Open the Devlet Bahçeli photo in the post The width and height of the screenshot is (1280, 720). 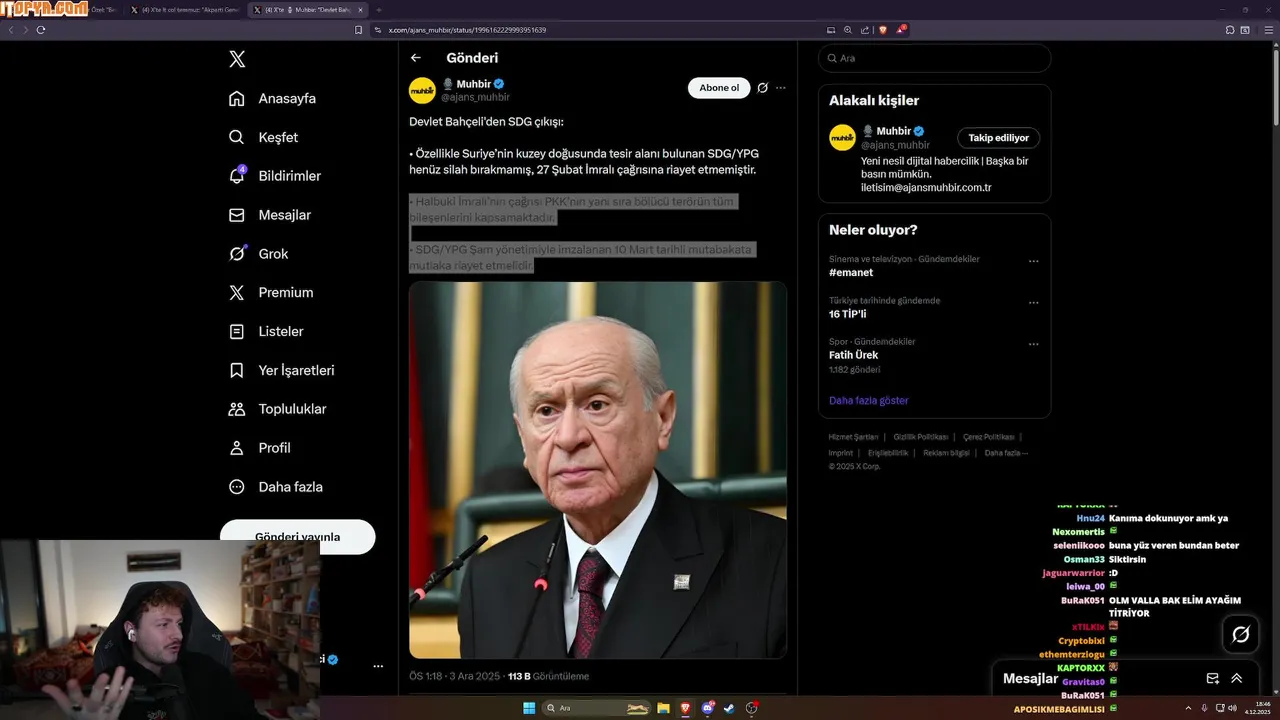coord(598,470)
